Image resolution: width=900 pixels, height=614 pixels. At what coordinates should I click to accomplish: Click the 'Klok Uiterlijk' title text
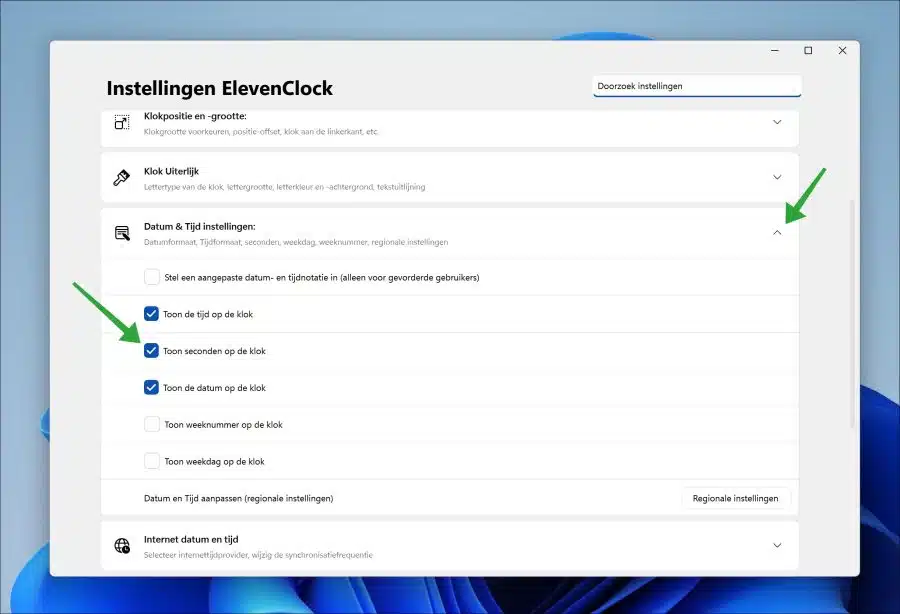click(171, 171)
